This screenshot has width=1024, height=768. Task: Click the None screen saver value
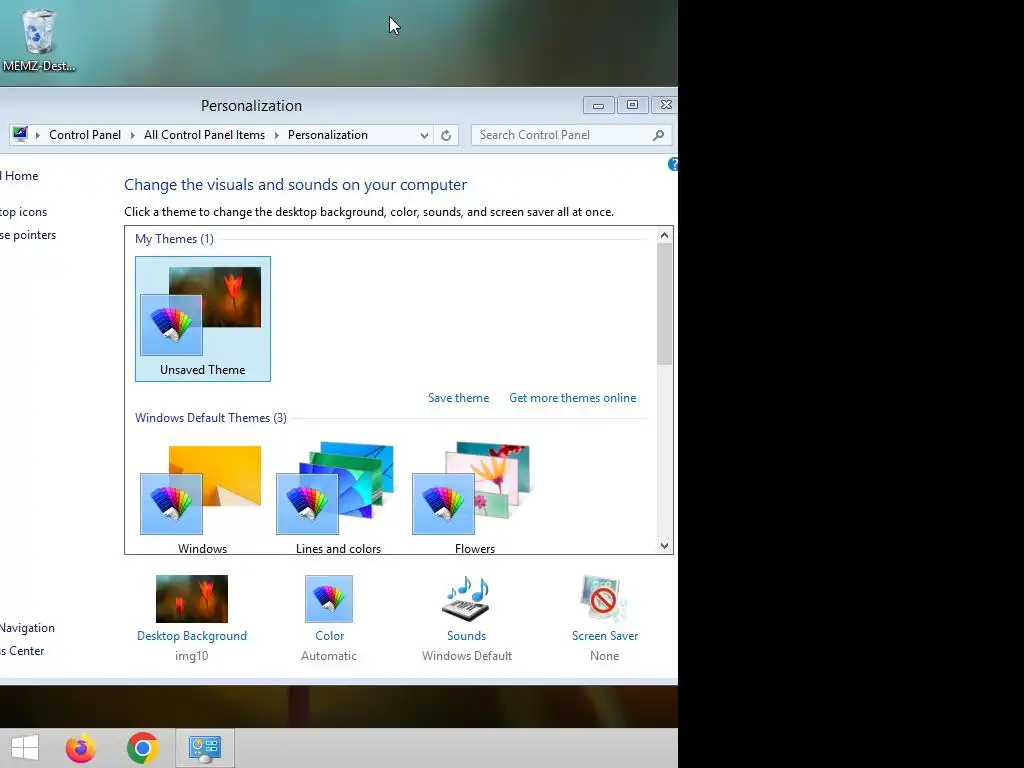[x=604, y=656]
